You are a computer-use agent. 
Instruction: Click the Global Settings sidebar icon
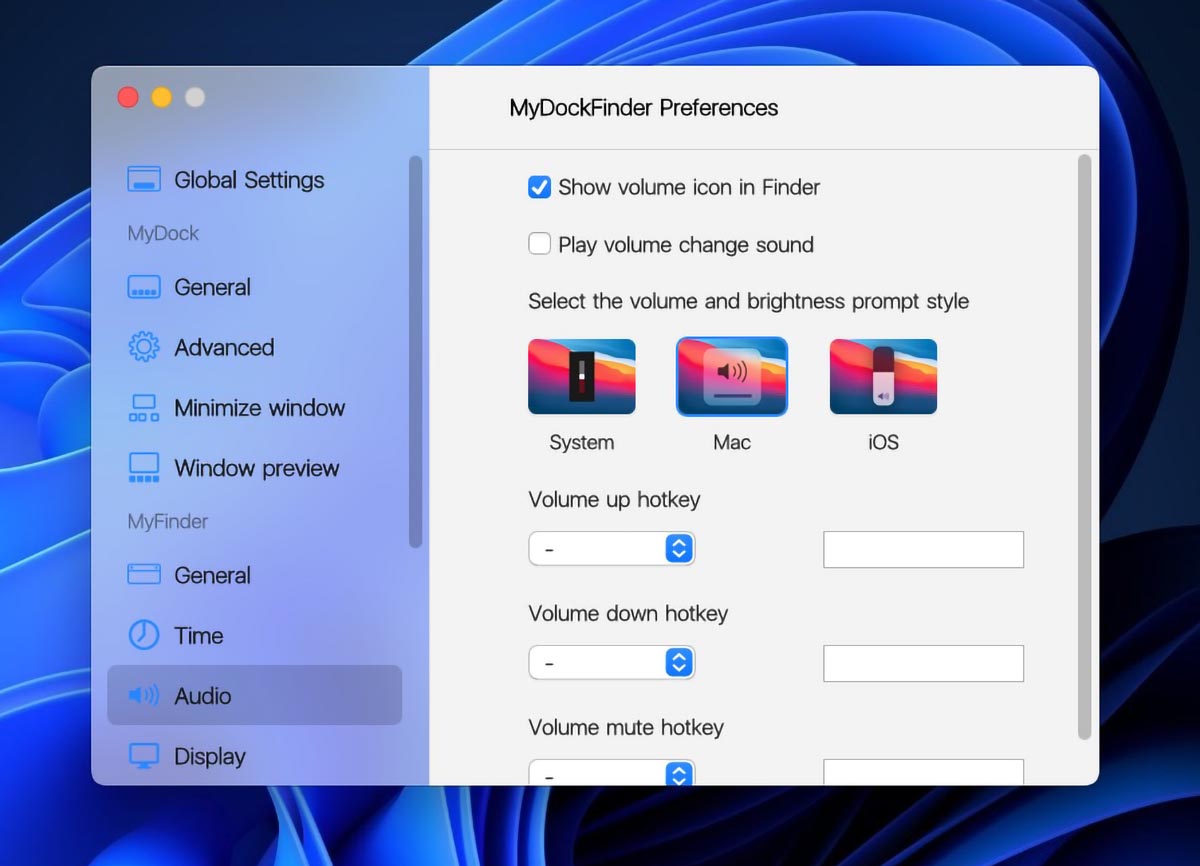click(144, 180)
